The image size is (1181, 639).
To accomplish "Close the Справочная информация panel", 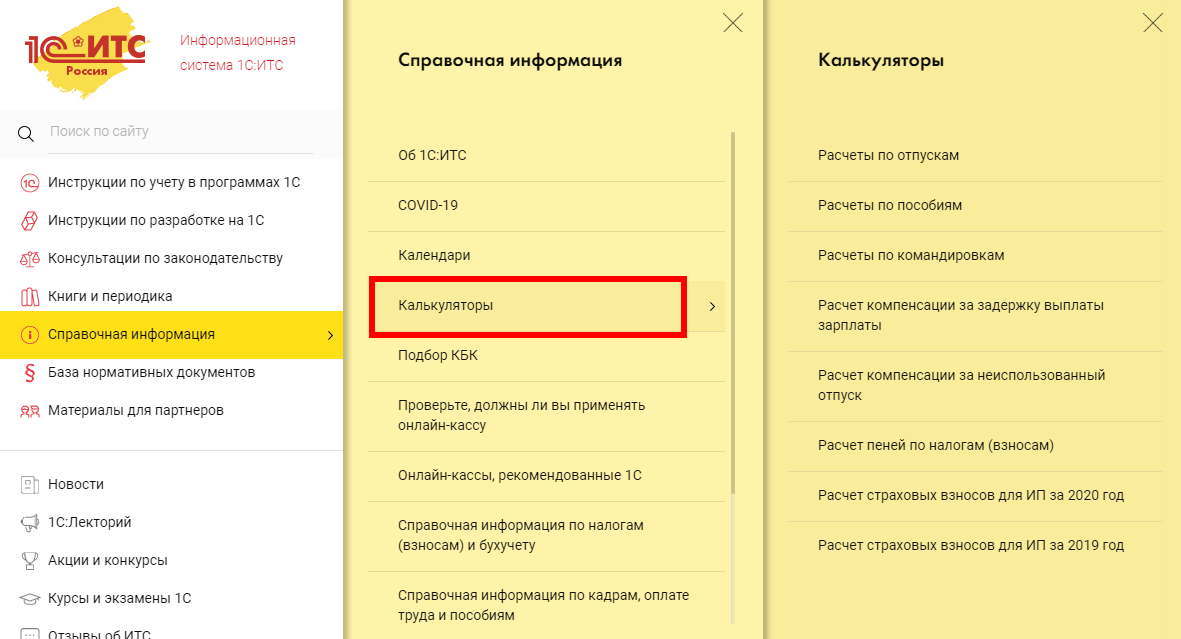I will tap(733, 23).
